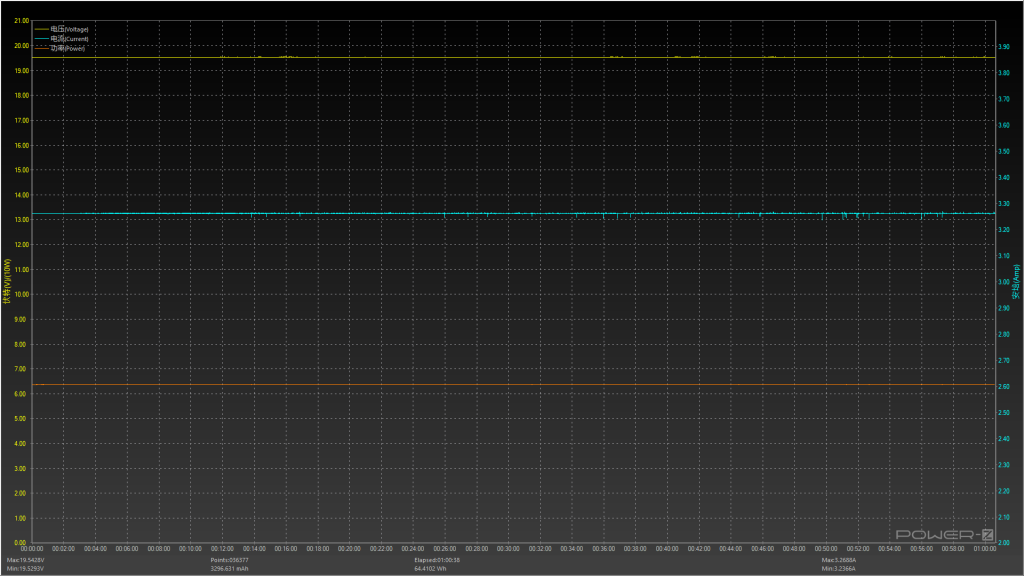
Task: Click the 3296.631 mAh capacity value
Action: [229, 569]
